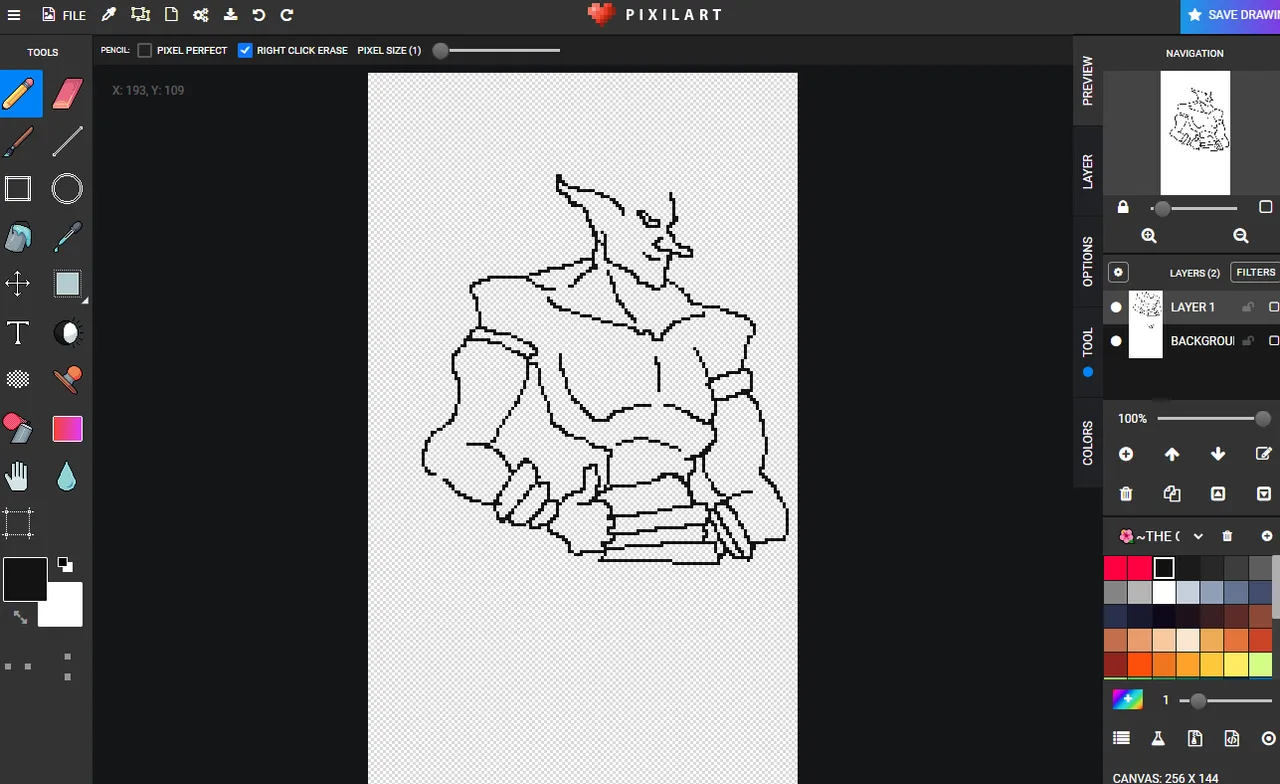
Task: Tick the checkbox on the Layer 1 row
Action: click(x=1274, y=307)
